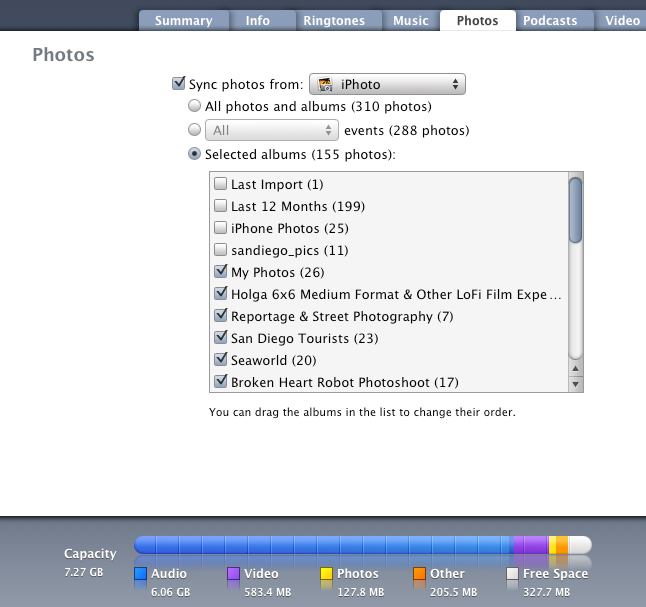Click the white Free Space legend swatch
Viewport: 646px width, 607px height.
(x=513, y=573)
